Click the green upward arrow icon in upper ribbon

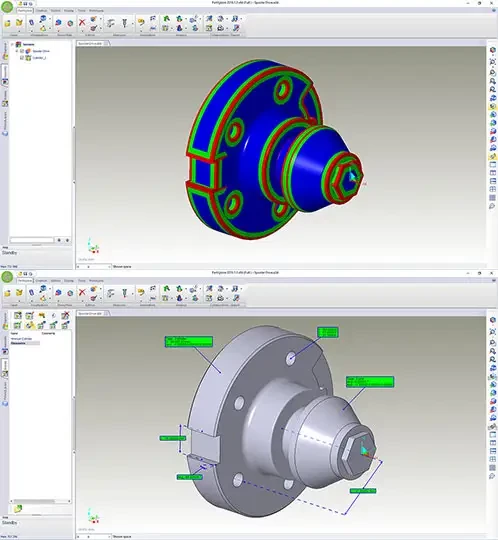pos(167,19)
